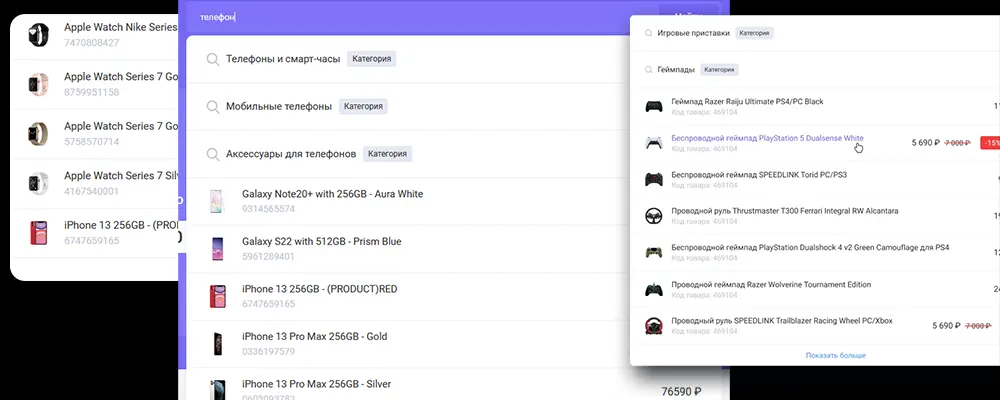Click Razer Raiju Ultimate gamepad image

pyautogui.click(x=654, y=107)
